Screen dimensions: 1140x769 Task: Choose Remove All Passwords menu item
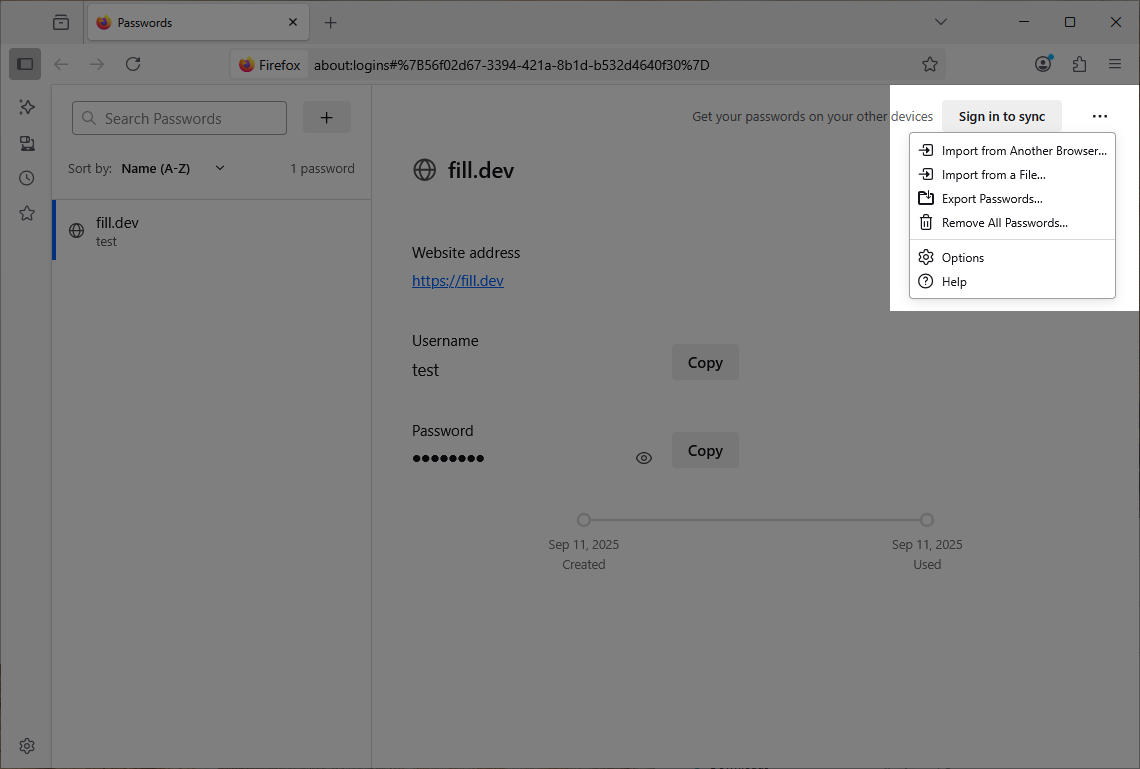(1012, 222)
